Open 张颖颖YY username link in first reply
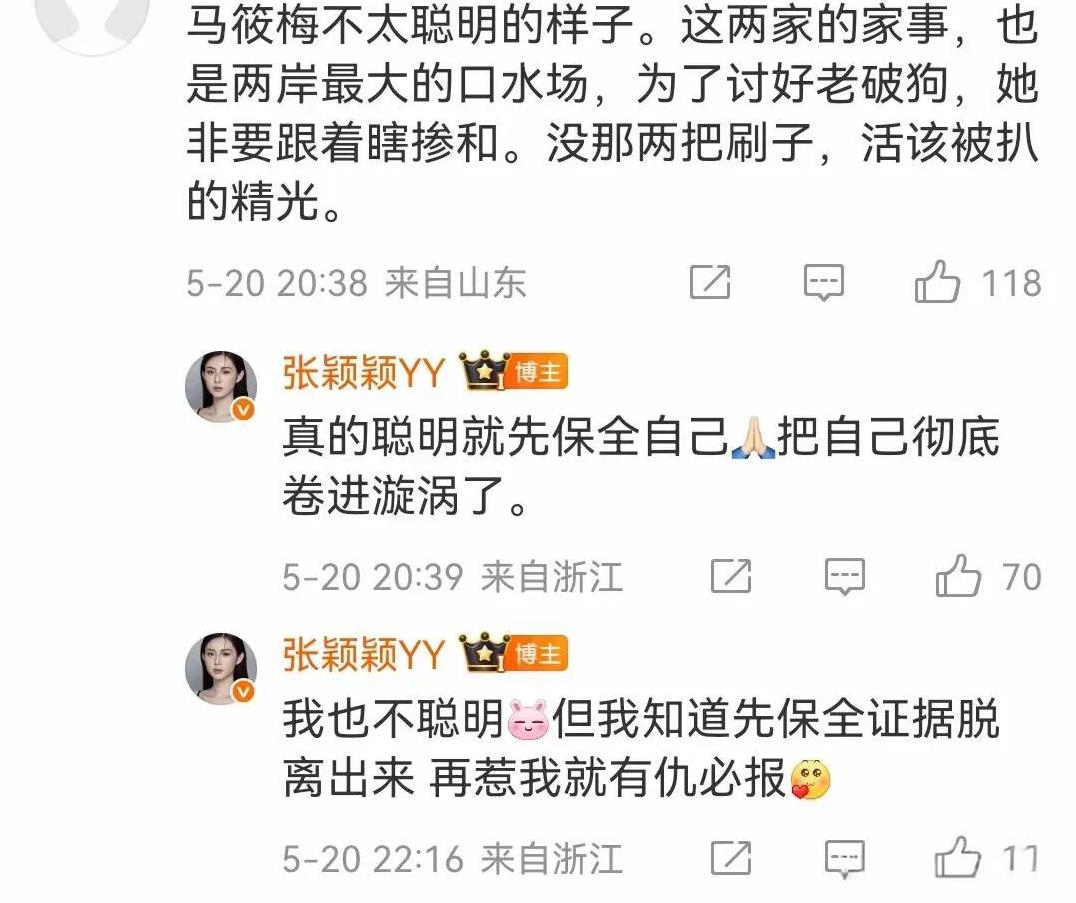1076x903 pixels. [364, 373]
